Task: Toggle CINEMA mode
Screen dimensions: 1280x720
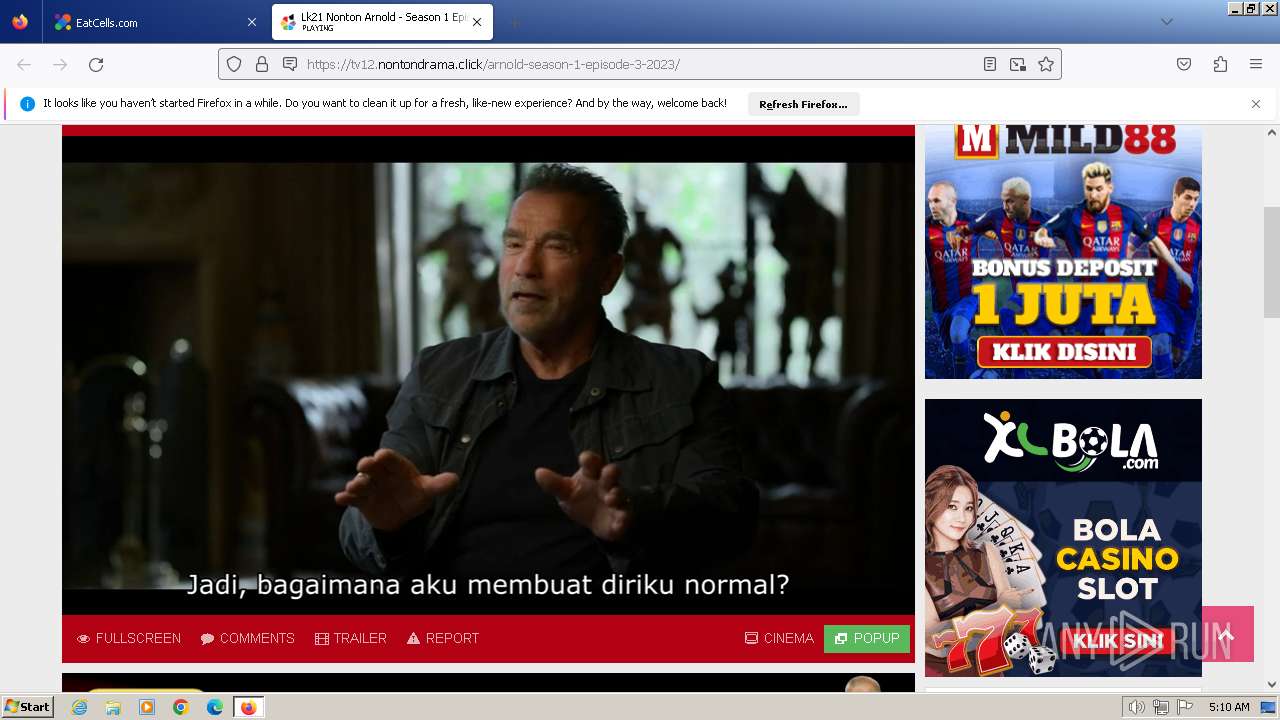Action: pyautogui.click(x=779, y=638)
